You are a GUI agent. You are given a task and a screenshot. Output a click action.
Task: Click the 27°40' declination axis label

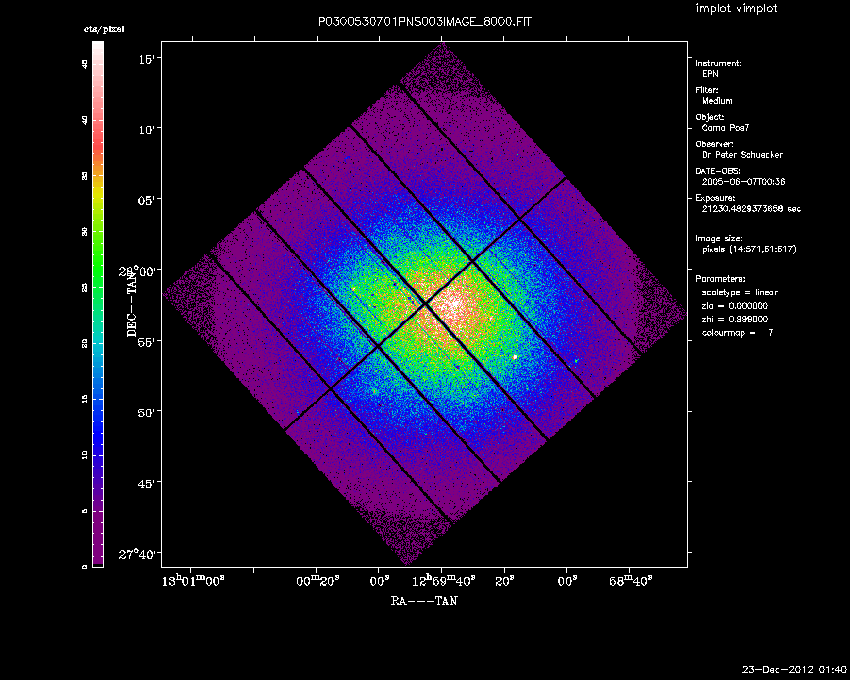[137, 554]
